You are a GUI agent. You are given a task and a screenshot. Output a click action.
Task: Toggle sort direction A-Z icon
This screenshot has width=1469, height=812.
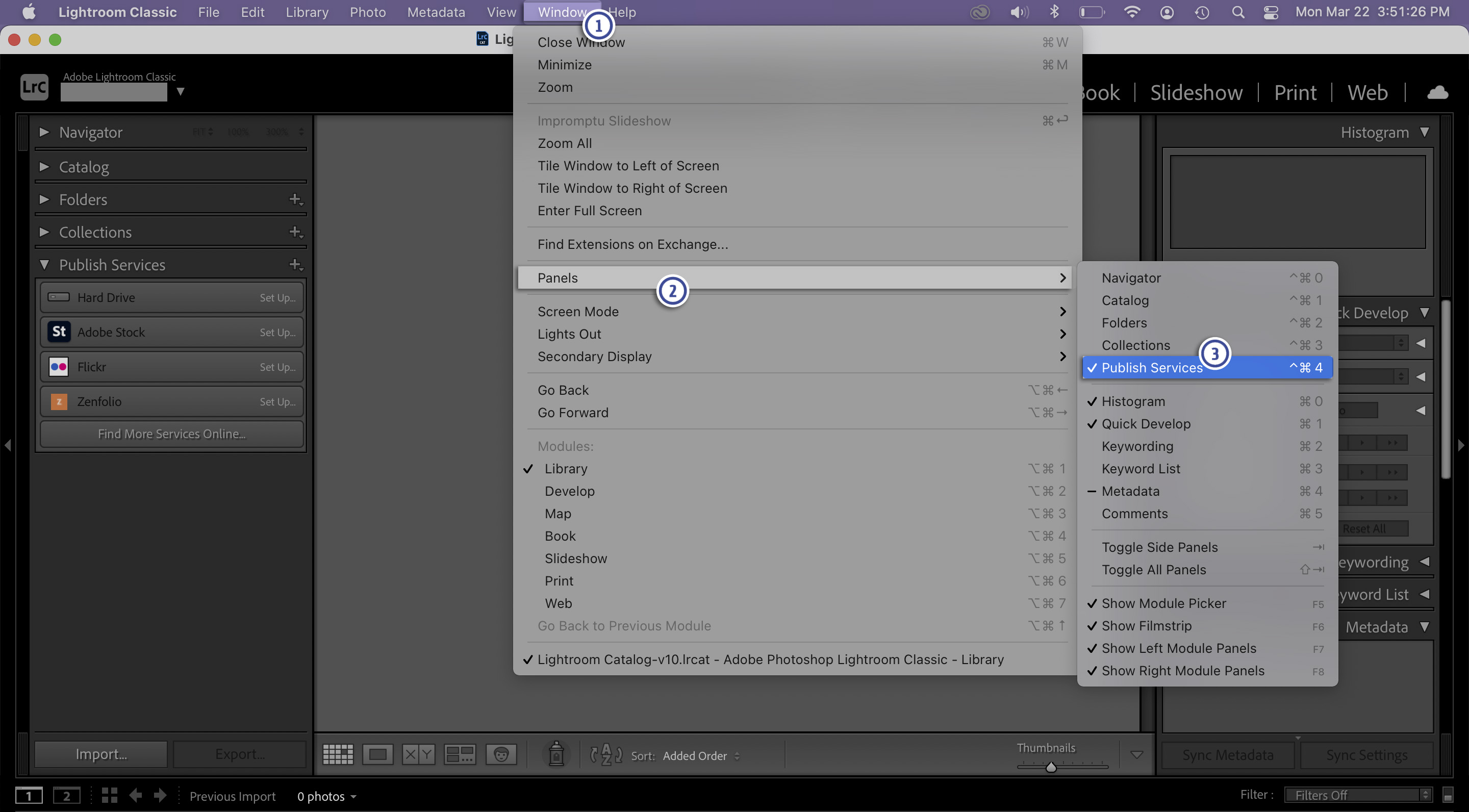point(605,754)
